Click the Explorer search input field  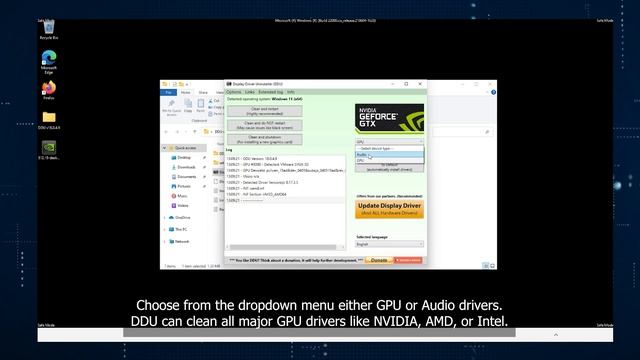[x=462, y=132]
